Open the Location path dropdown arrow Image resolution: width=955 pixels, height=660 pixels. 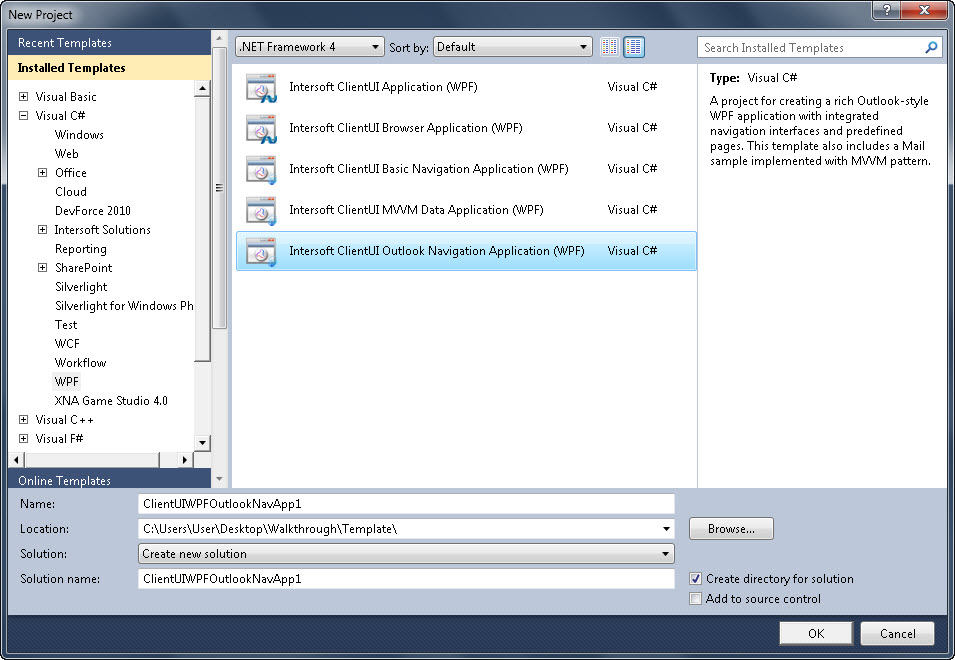click(666, 528)
